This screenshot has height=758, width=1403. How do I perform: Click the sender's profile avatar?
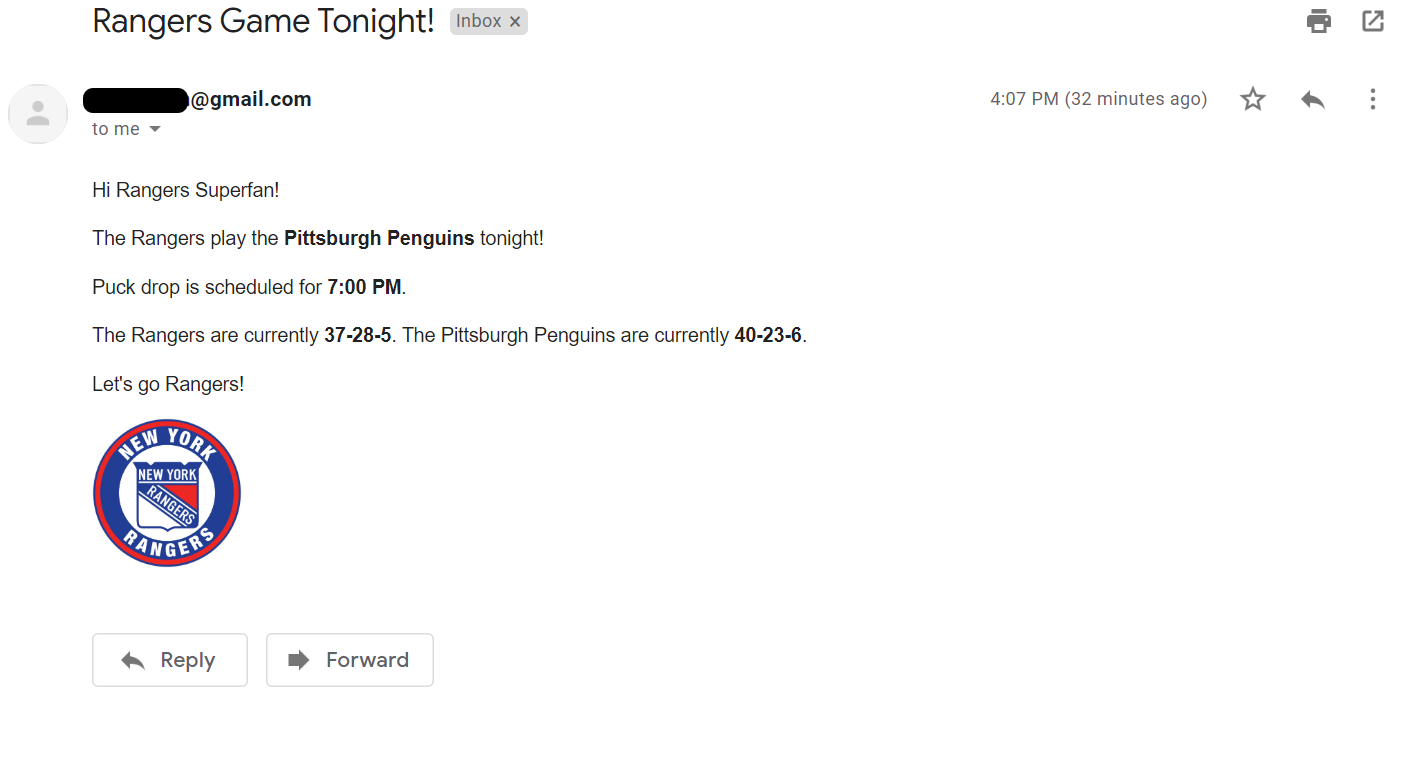pos(38,114)
